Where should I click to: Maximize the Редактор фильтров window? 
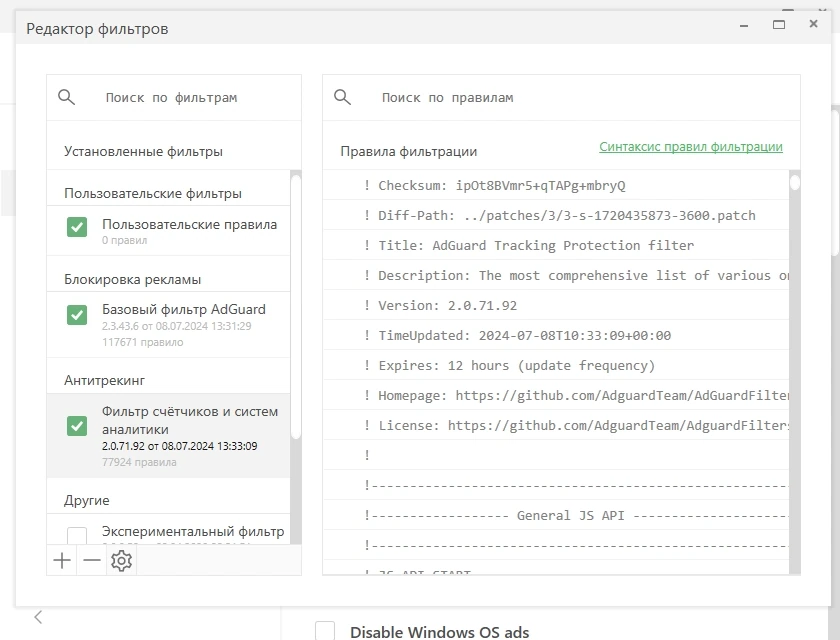(779, 25)
